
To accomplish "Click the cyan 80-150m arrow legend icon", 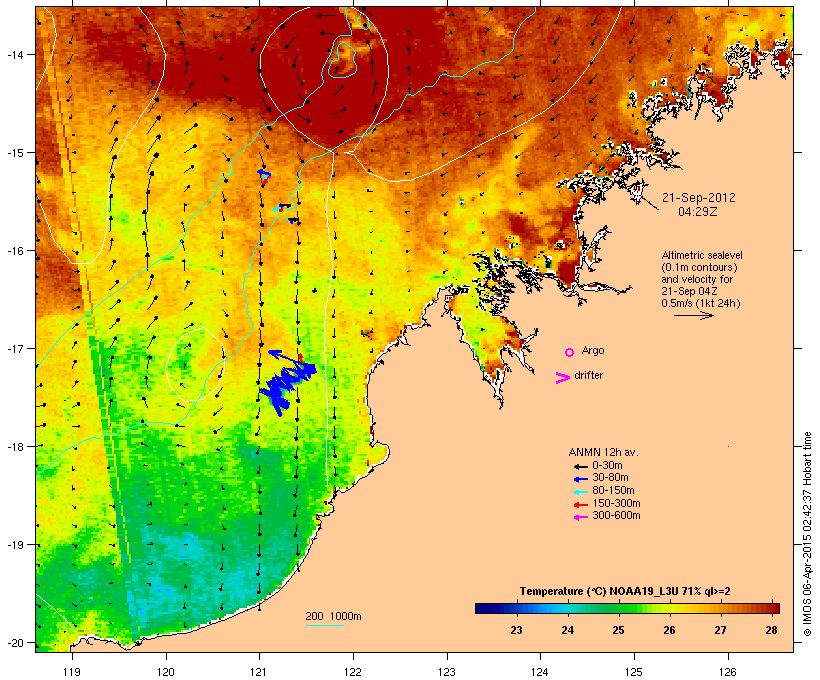I will (x=580, y=492).
